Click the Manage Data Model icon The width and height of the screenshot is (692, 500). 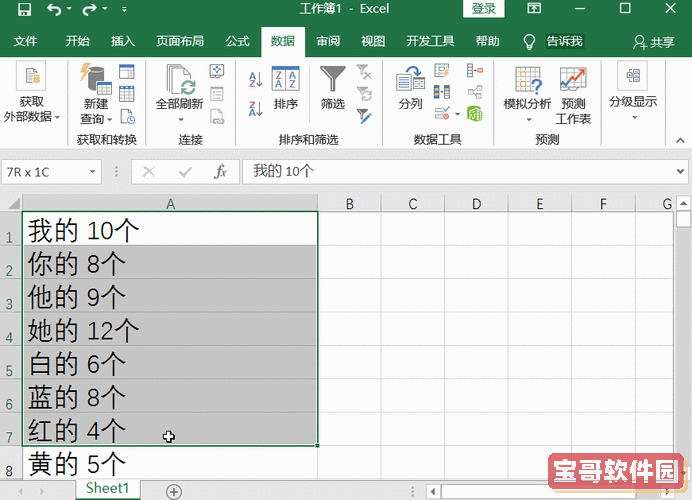pyautogui.click(x=475, y=114)
